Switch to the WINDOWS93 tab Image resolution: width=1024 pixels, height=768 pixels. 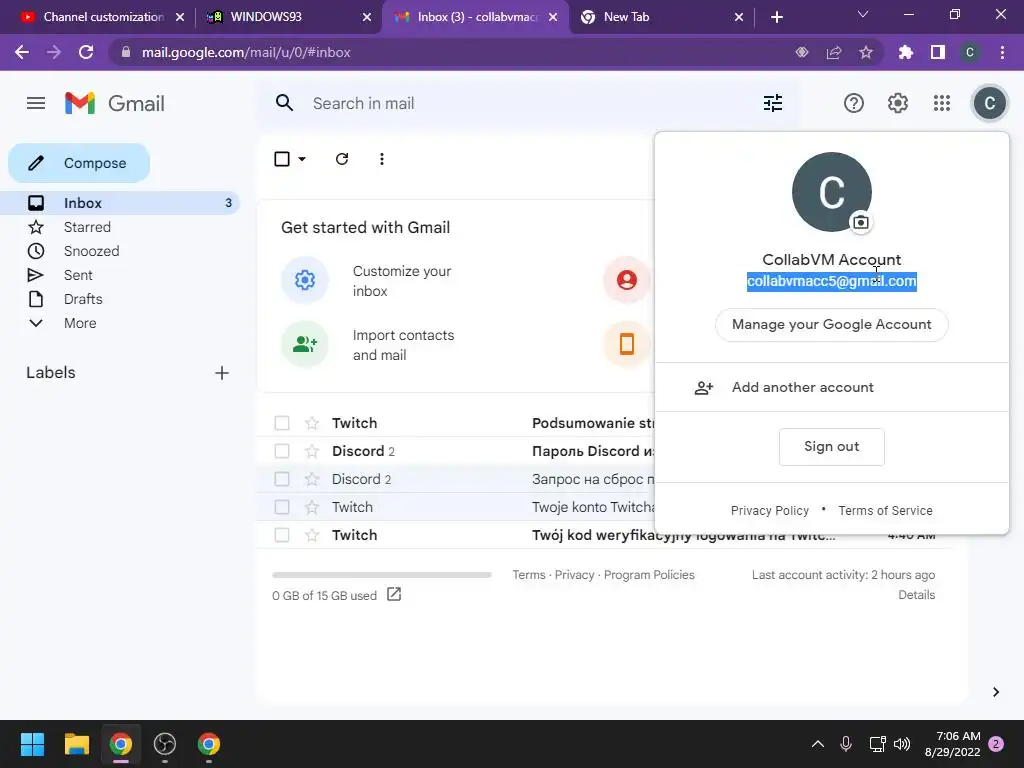click(287, 17)
